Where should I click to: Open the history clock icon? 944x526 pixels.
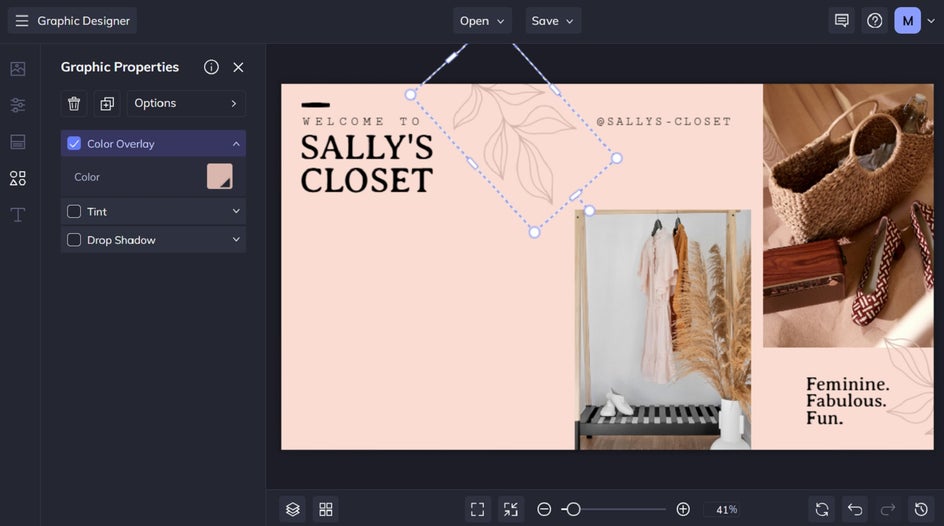(921, 510)
